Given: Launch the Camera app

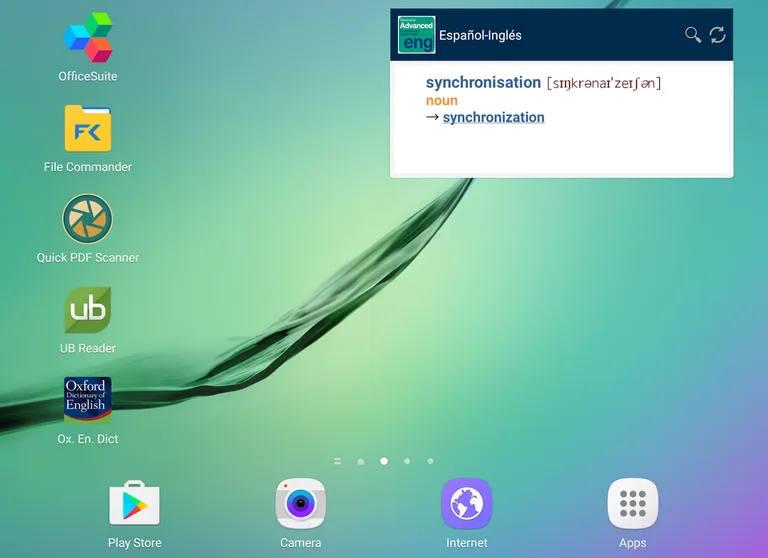Looking at the screenshot, I should click(300, 504).
